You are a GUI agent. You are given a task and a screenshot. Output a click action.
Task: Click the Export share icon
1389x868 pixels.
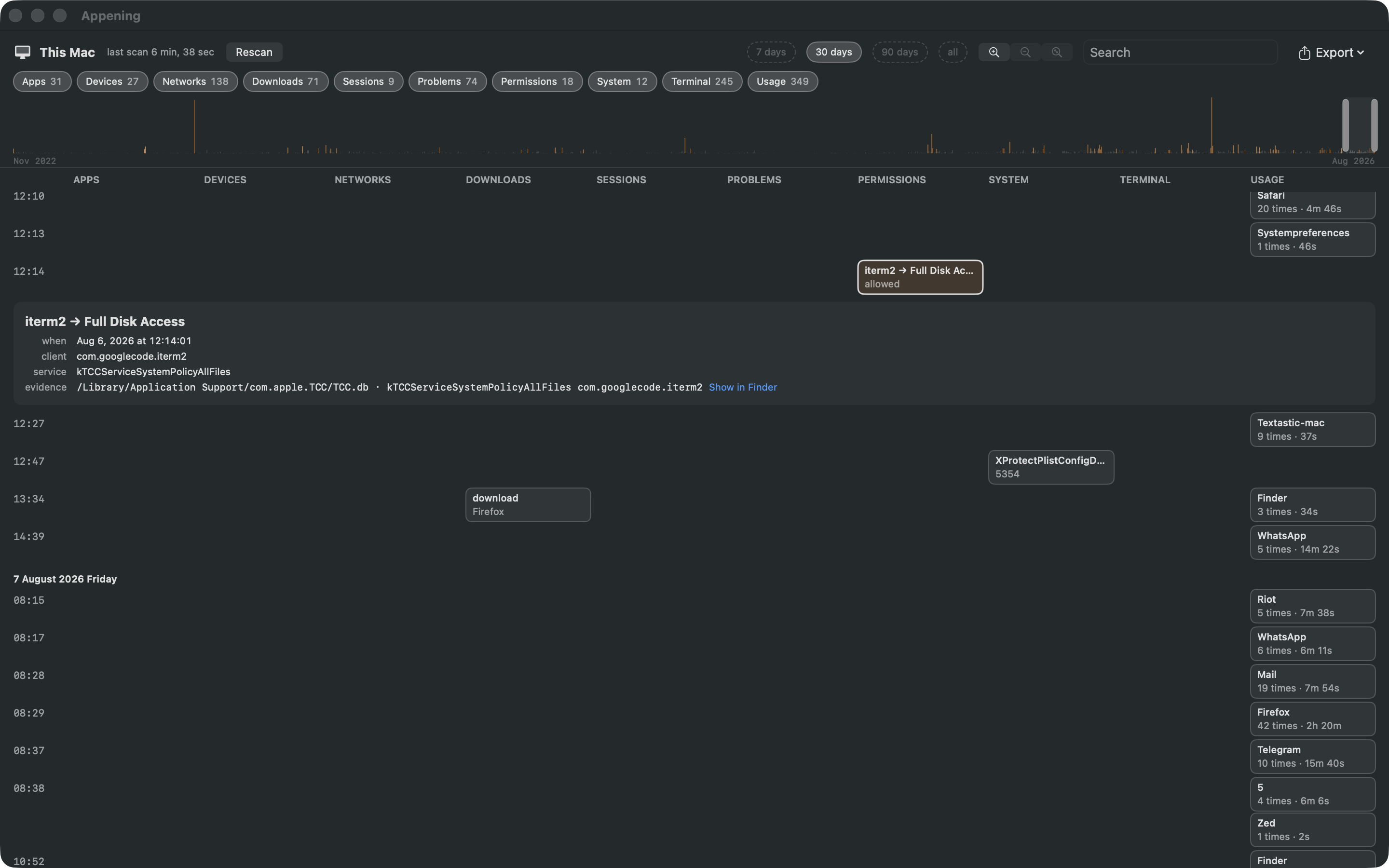tap(1304, 52)
